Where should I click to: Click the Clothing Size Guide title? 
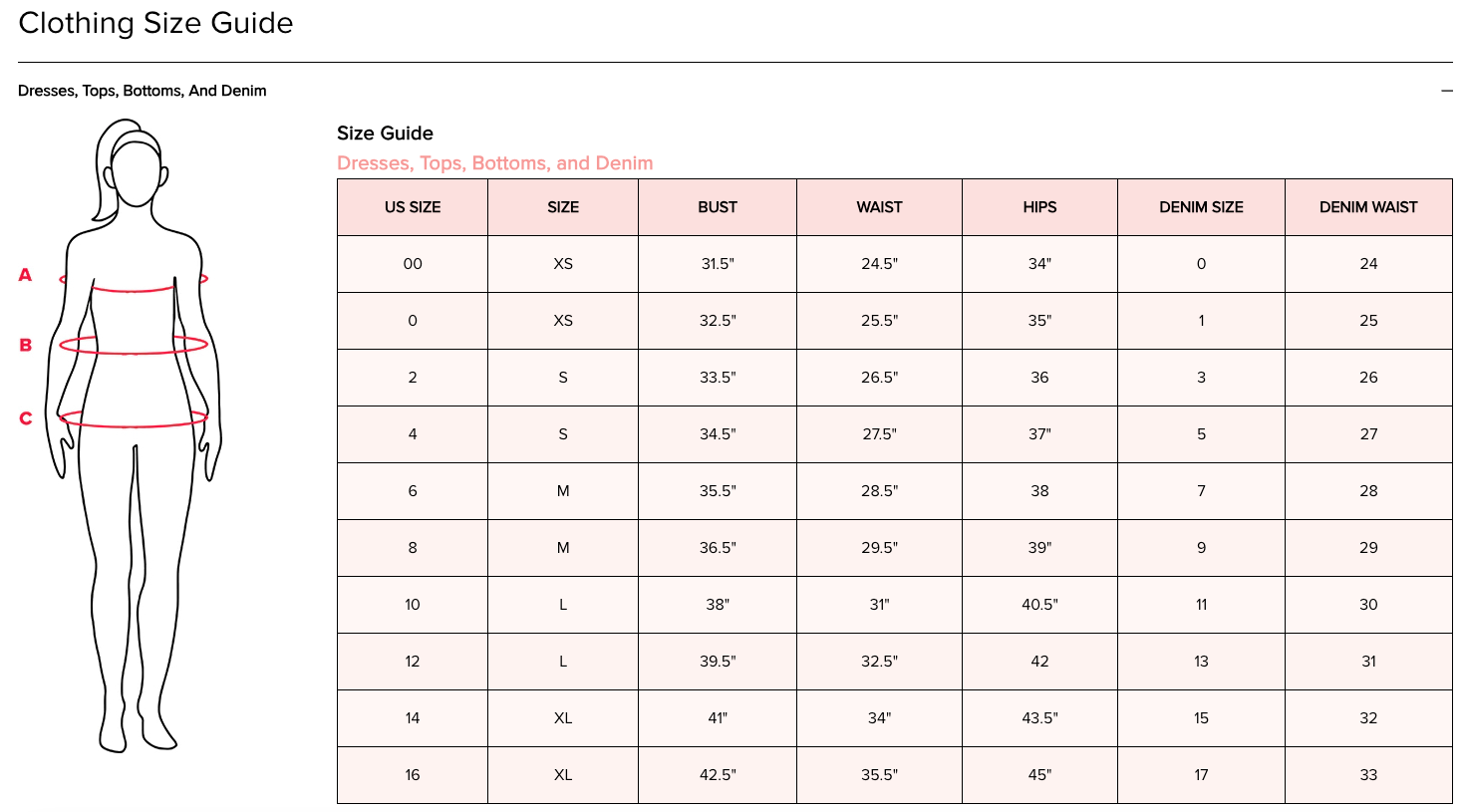[155, 23]
